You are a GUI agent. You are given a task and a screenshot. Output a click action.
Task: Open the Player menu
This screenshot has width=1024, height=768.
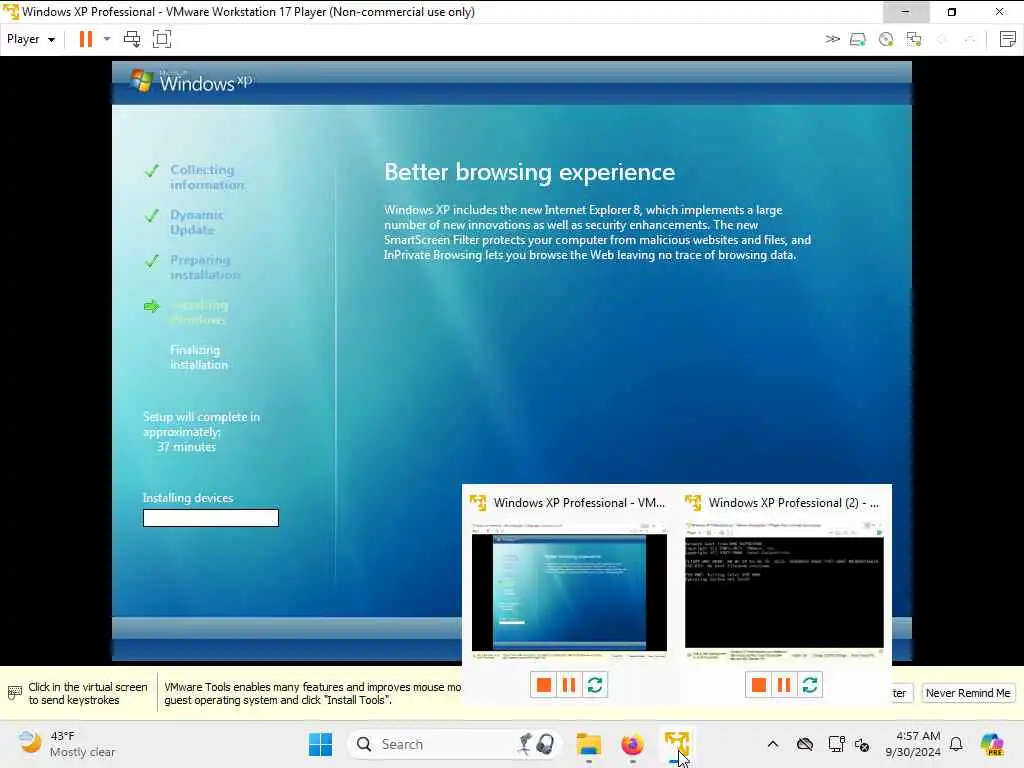point(31,39)
